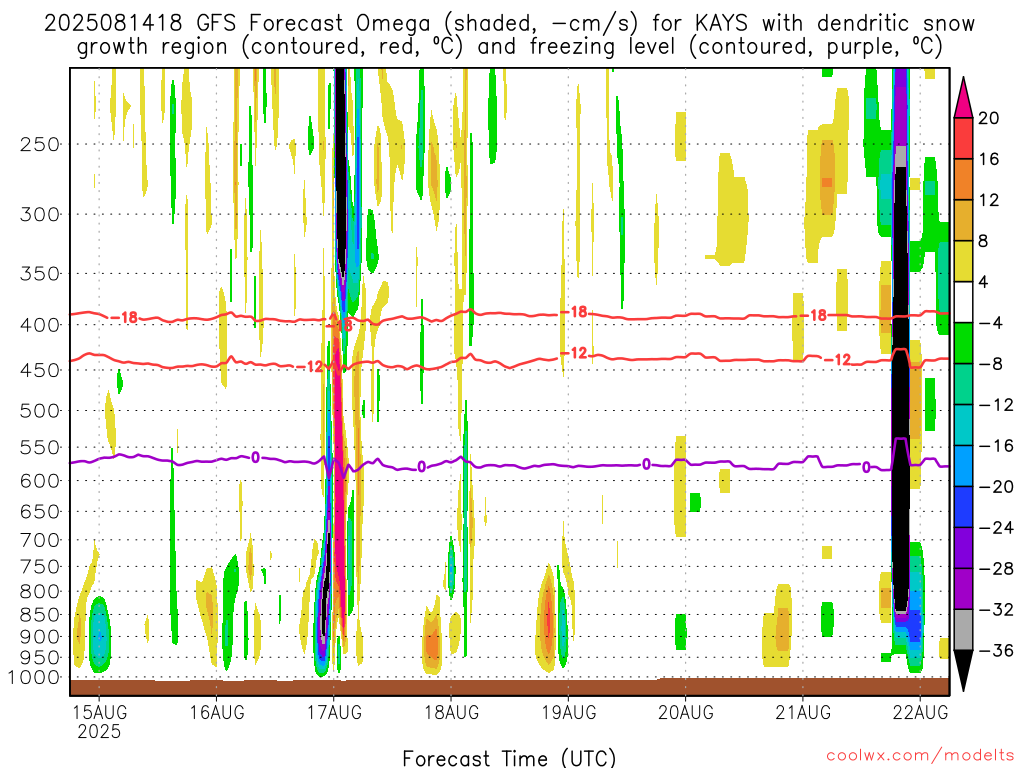Image resolution: width=1024 pixels, height=768 pixels.
Task: Click the dark blue -20-to--24 colorbar segment
Action: 963,507
